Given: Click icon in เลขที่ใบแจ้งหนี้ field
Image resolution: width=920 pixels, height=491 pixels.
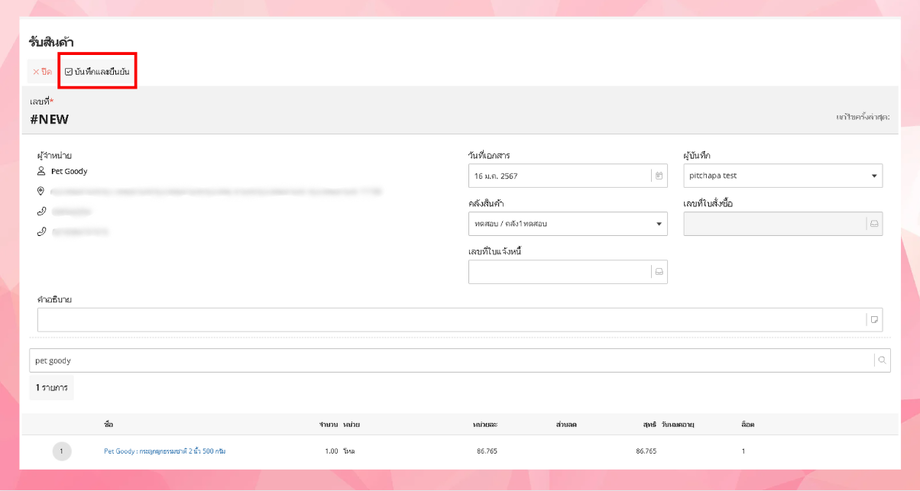Looking at the screenshot, I should 658,272.
